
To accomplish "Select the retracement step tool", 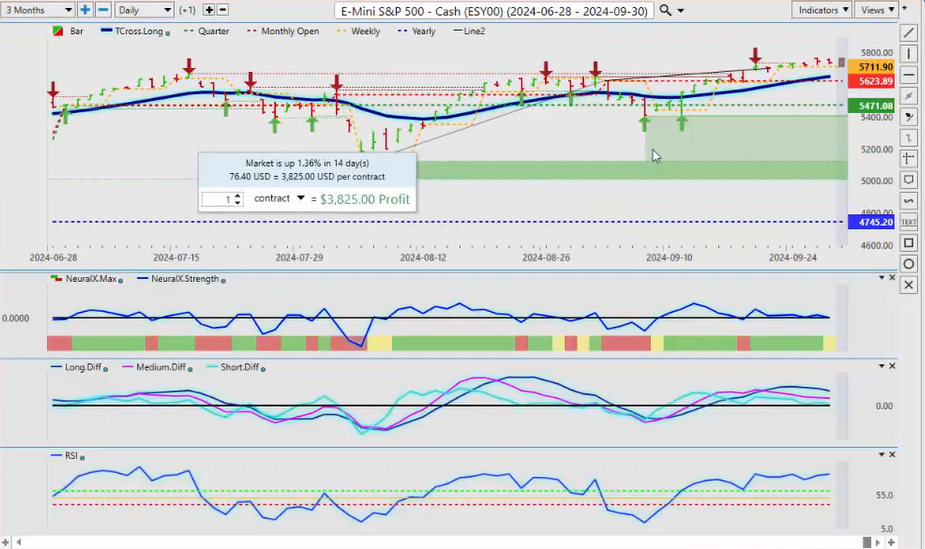I will click(x=908, y=137).
